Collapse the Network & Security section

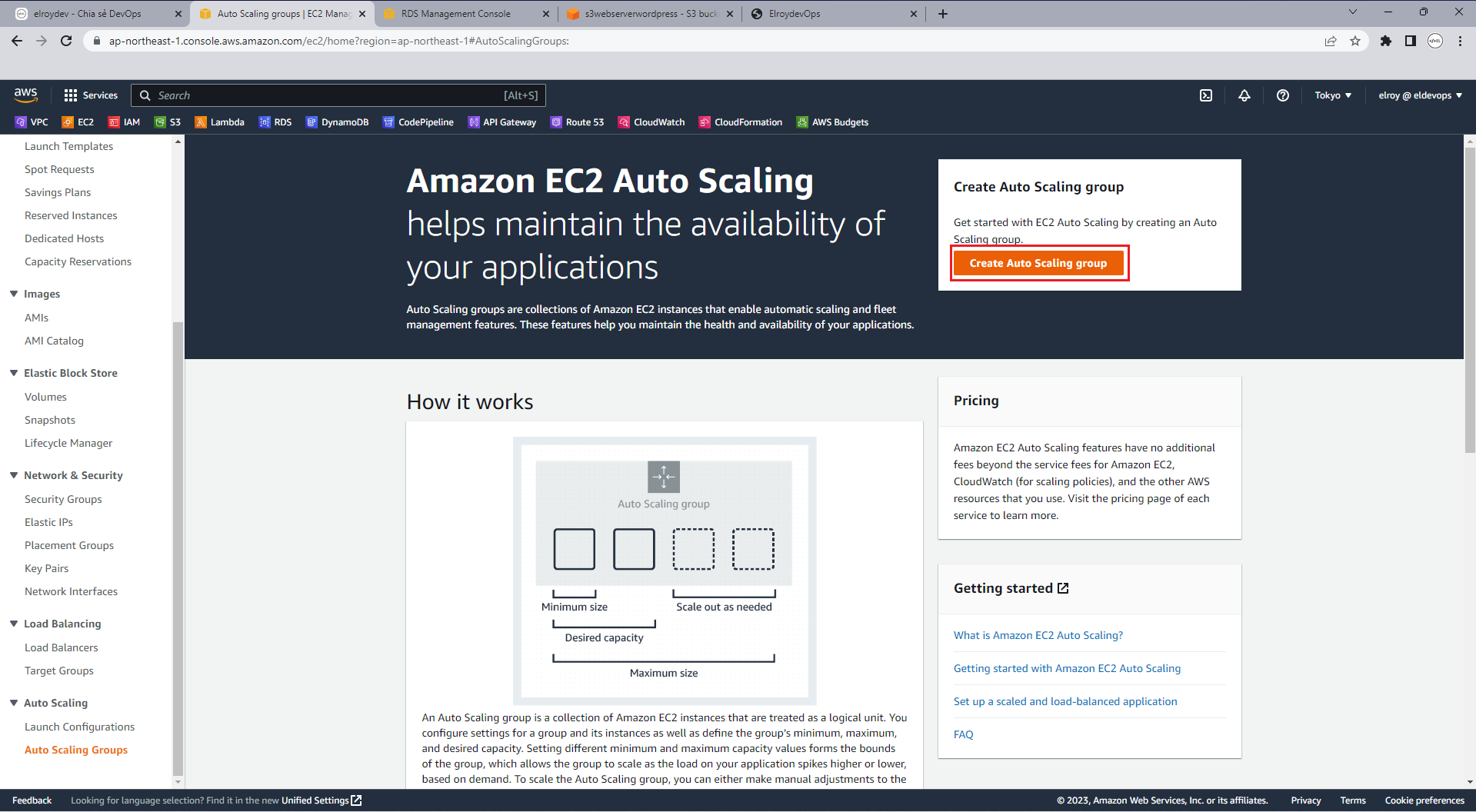point(14,475)
